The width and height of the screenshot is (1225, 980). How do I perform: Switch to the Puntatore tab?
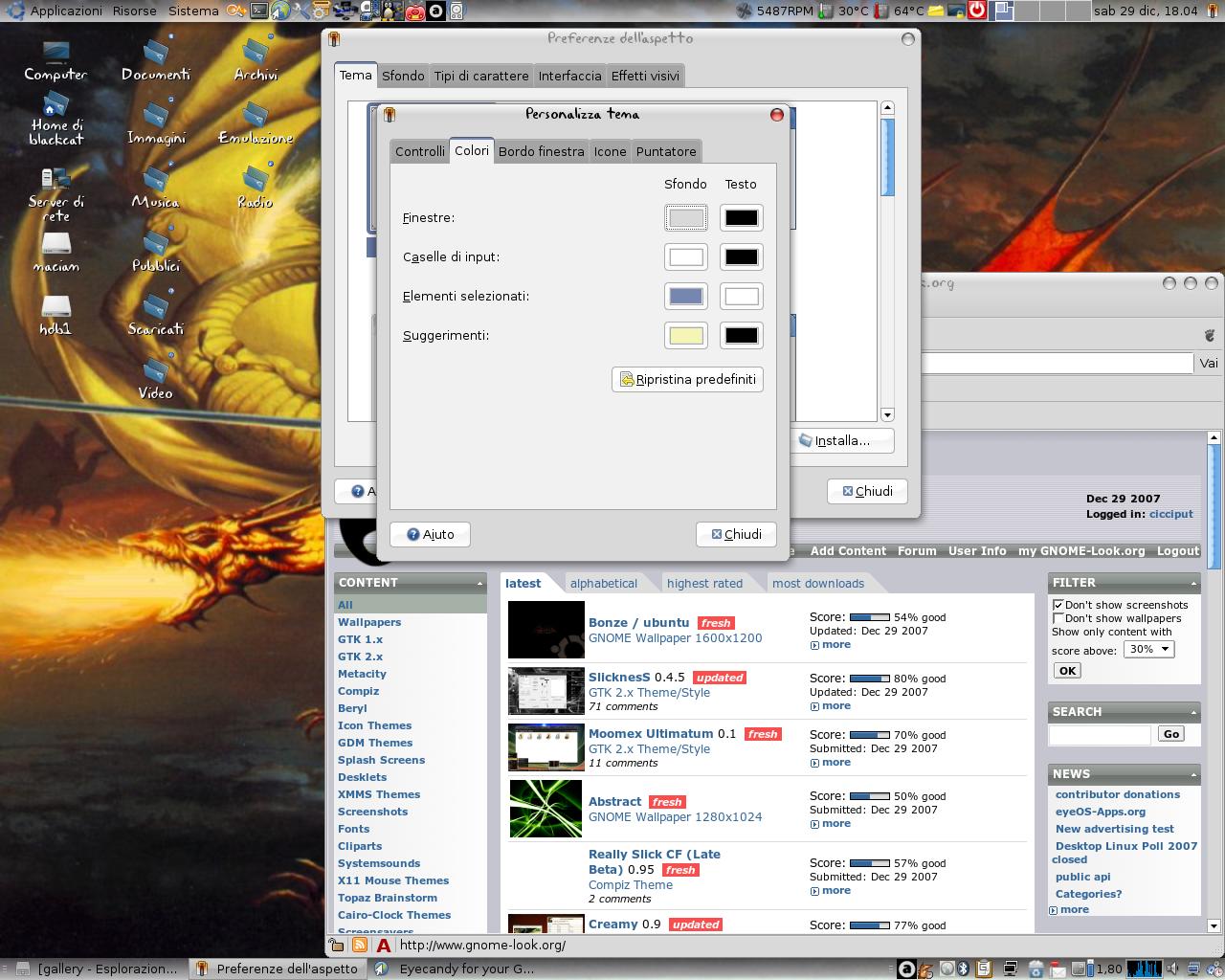666,151
